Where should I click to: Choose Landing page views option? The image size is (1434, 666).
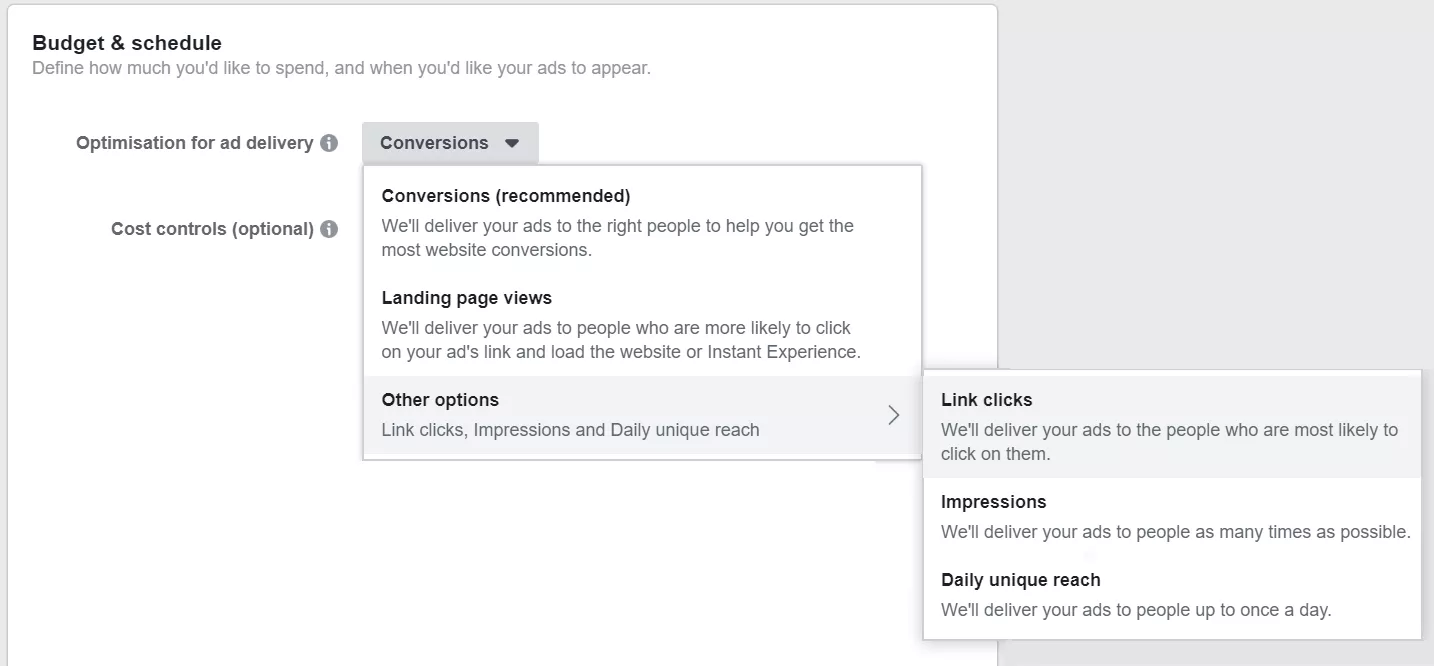467,298
